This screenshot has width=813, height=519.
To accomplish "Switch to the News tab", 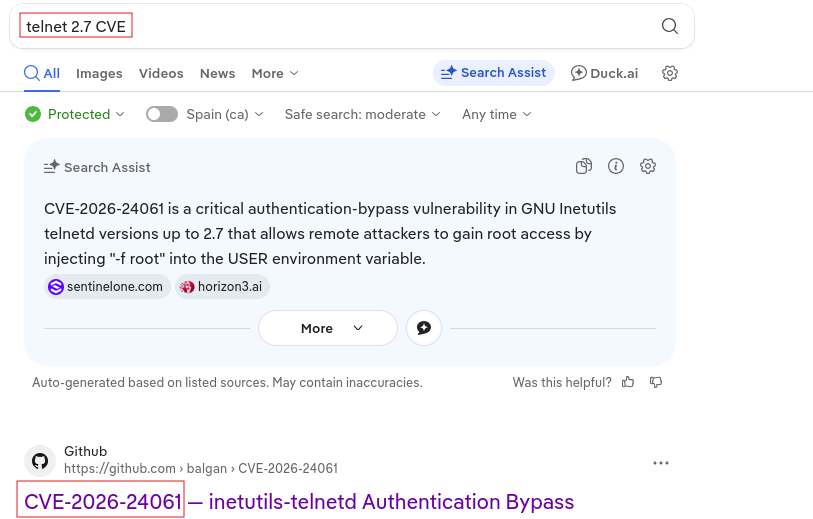I will click(217, 74).
